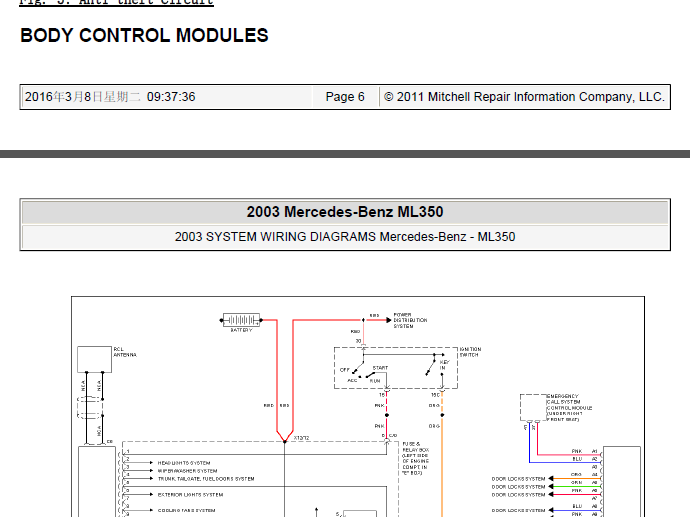Click the RCL ANTENNA label
The width and height of the screenshot is (690, 517).
pyautogui.click(x=125, y=352)
